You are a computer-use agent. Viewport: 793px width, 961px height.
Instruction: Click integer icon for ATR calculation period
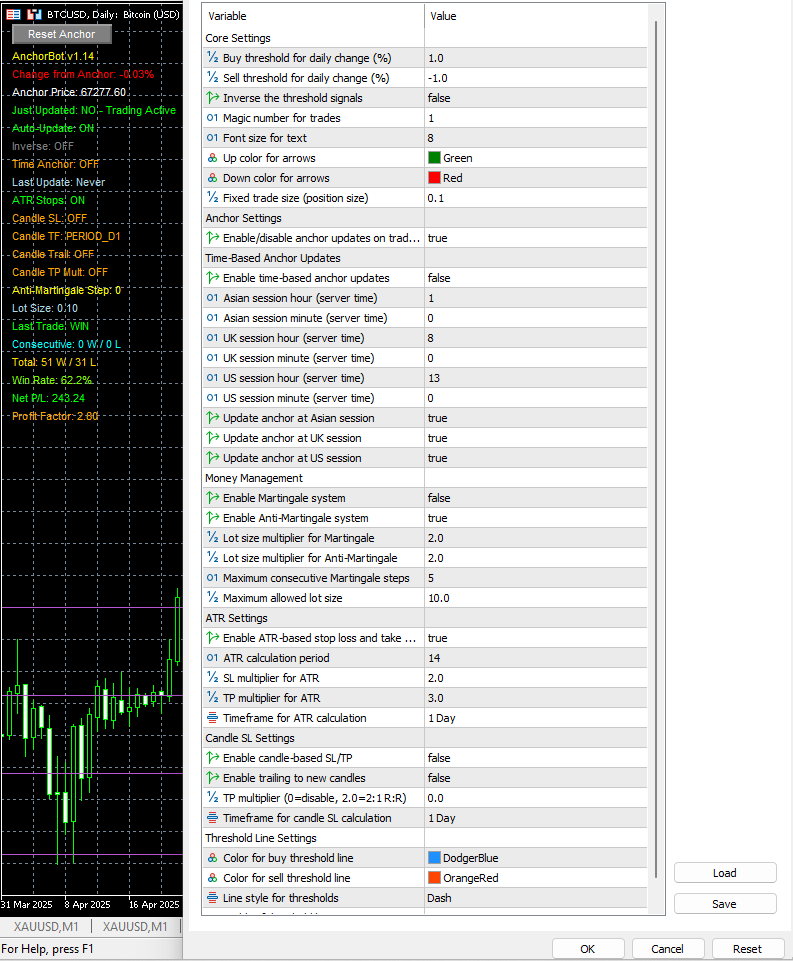coord(213,658)
